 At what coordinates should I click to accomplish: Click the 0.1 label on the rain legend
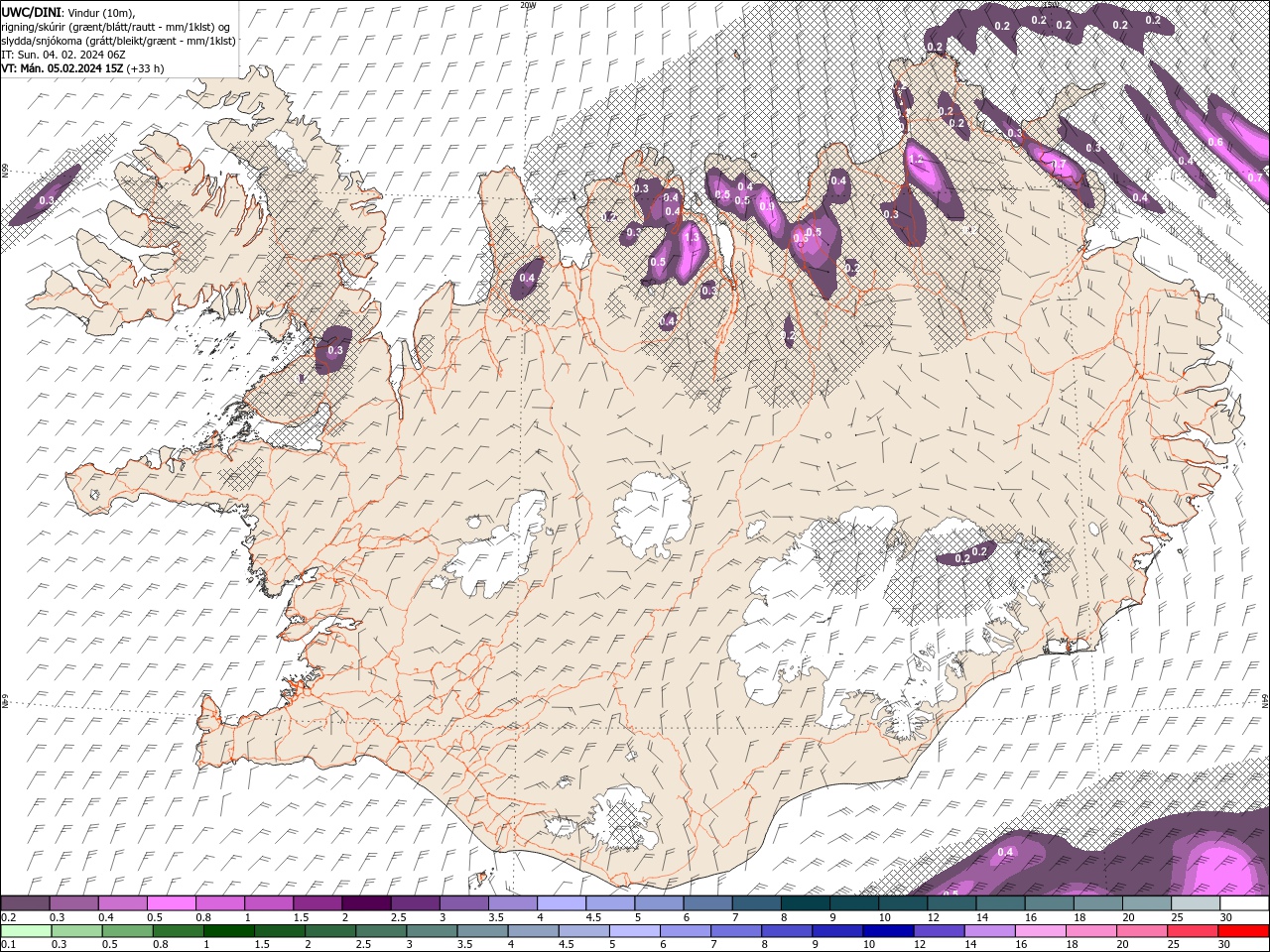point(9,944)
